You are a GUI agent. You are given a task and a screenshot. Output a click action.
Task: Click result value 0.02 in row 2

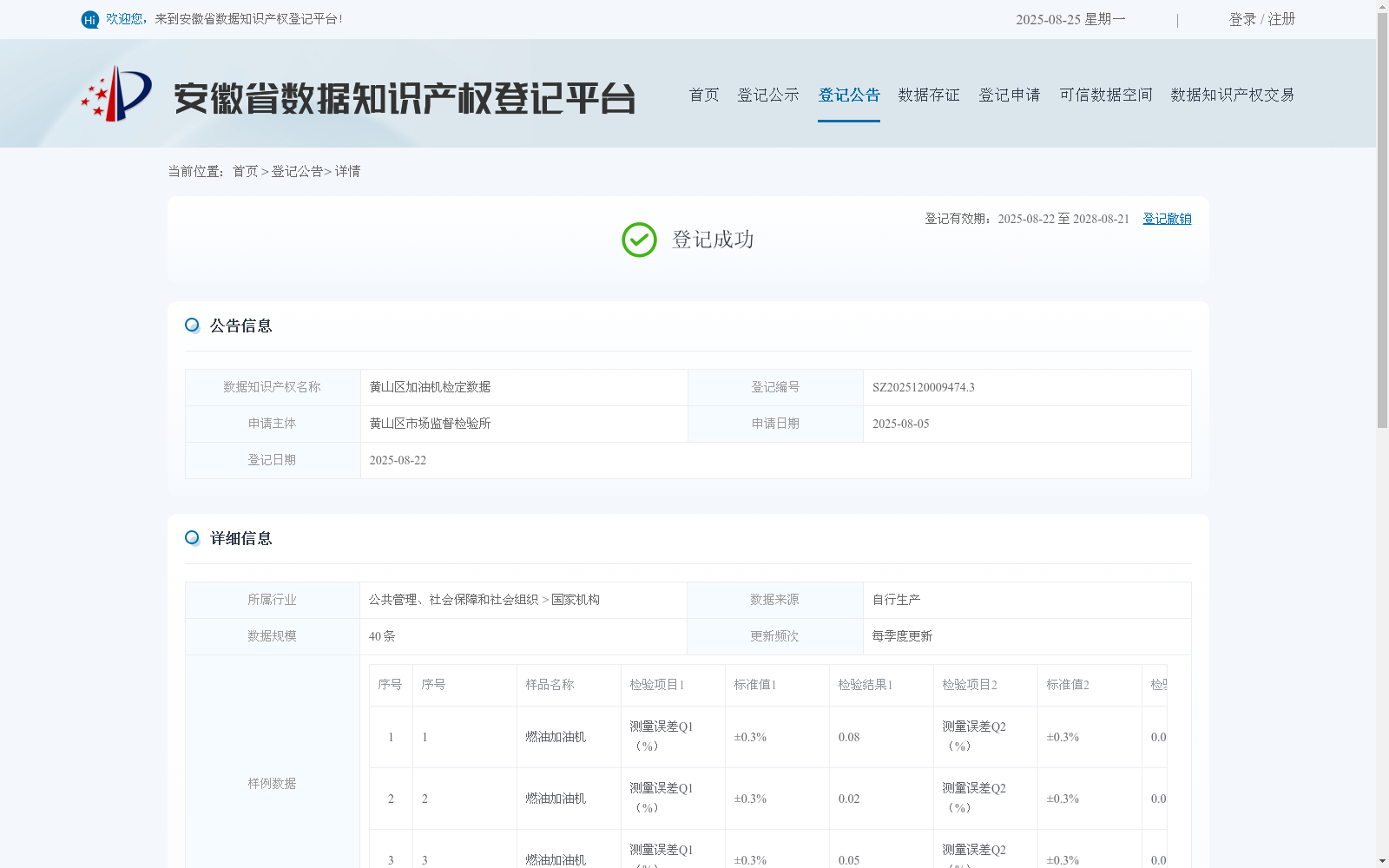849,799
